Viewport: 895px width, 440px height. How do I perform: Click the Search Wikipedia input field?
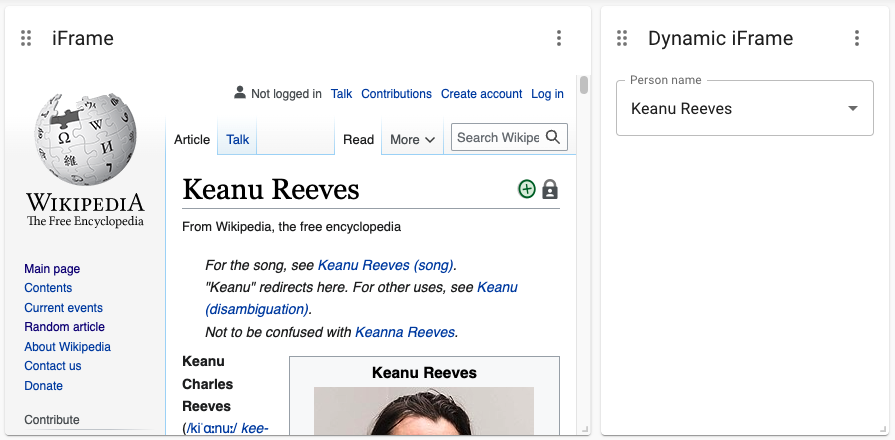click(x=498, y=137)
